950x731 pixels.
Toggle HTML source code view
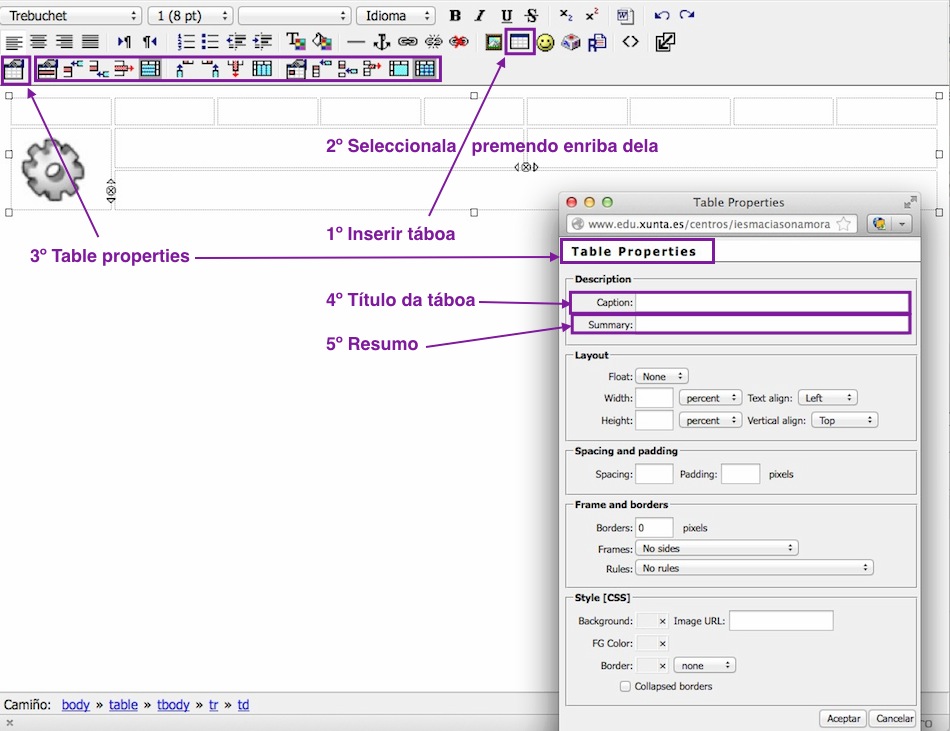click(x=630, y=42)
